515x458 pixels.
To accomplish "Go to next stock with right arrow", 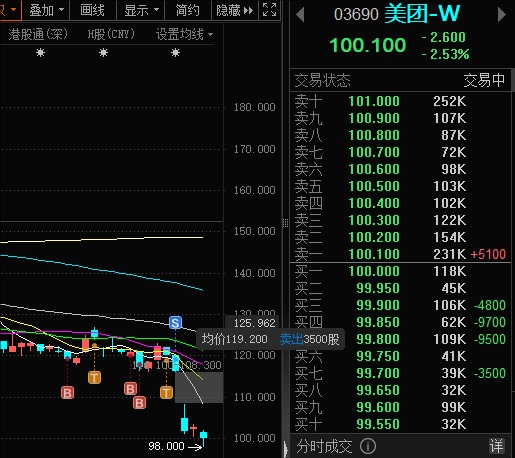I will pos(501,15).
